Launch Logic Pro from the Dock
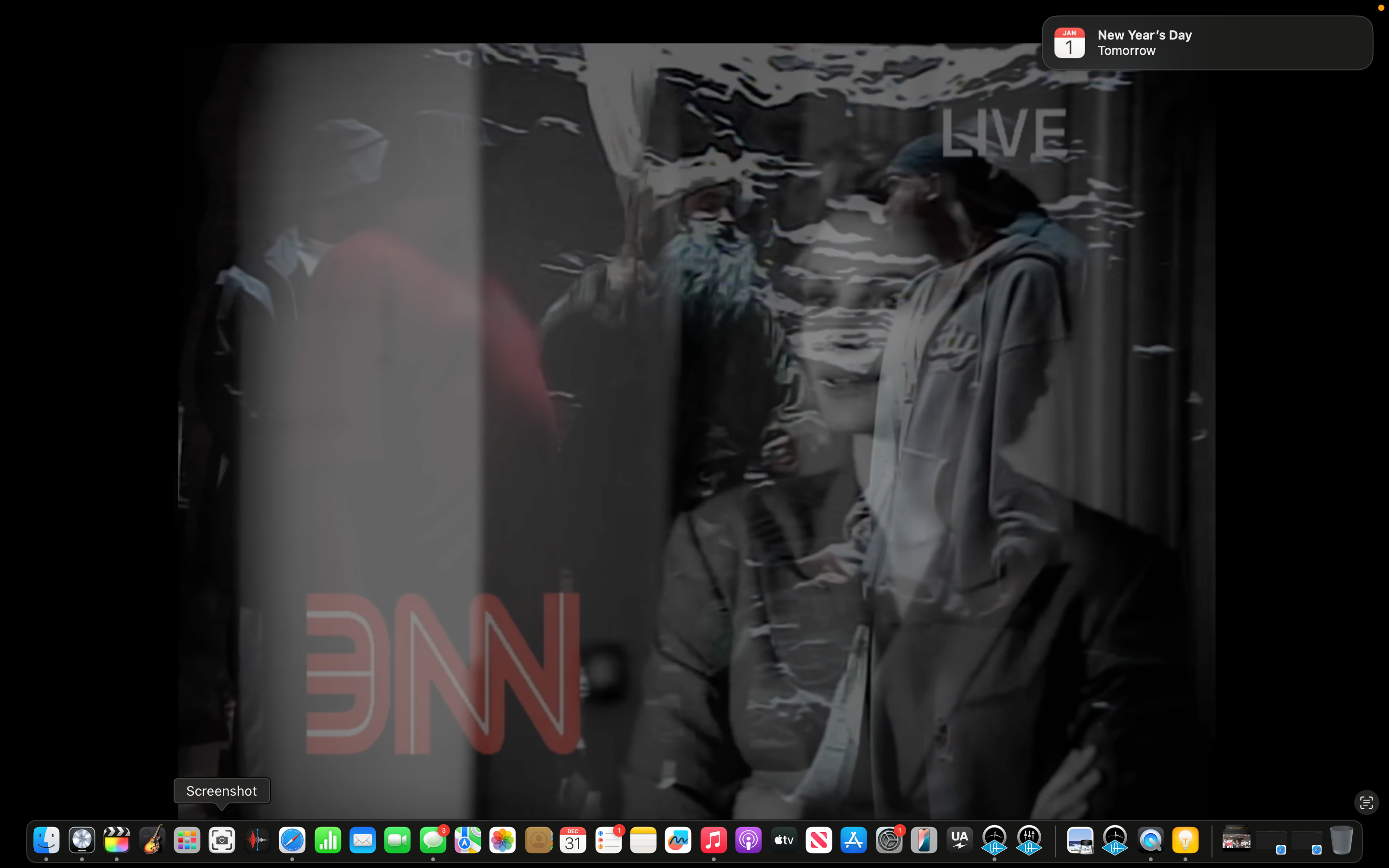 click(x=82, y=841)
